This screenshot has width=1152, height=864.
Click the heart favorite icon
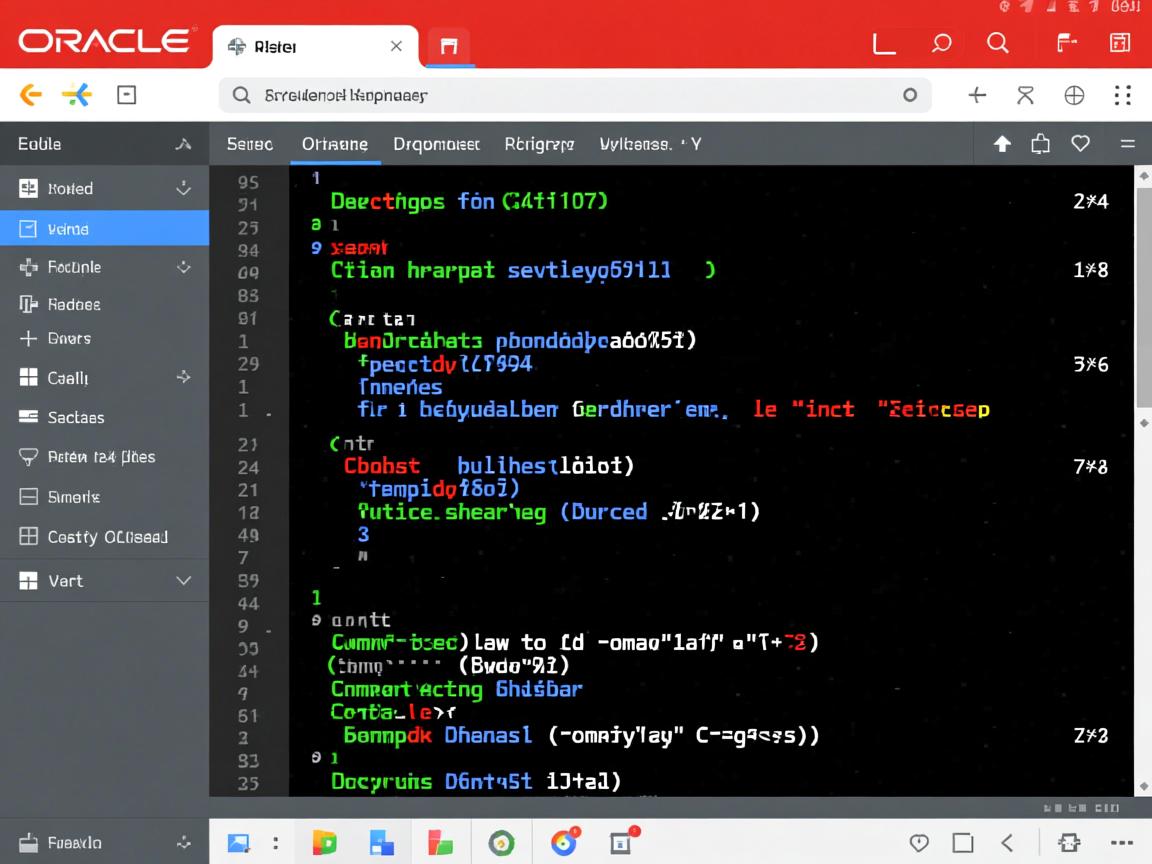1080,144
